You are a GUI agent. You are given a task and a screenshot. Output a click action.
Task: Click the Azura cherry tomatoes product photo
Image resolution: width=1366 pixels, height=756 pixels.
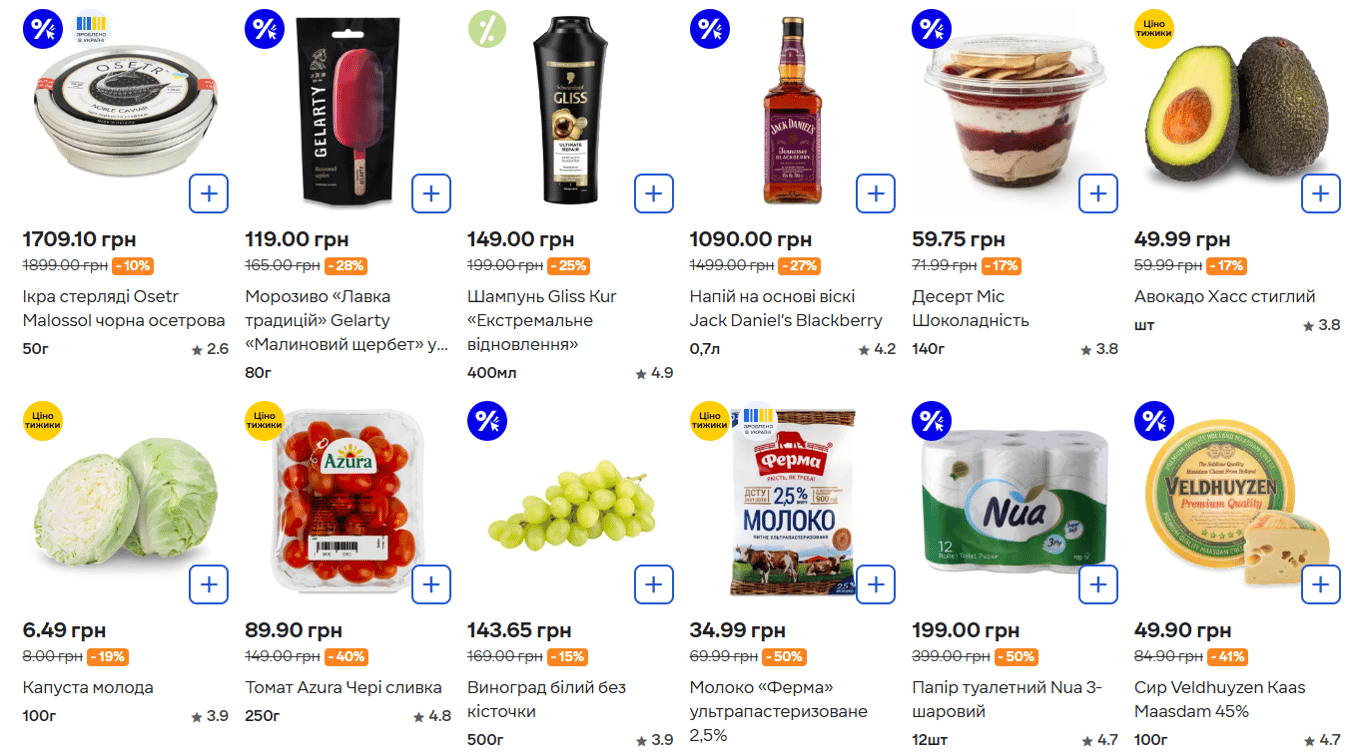pyautogui.click(x=345, y=510)
